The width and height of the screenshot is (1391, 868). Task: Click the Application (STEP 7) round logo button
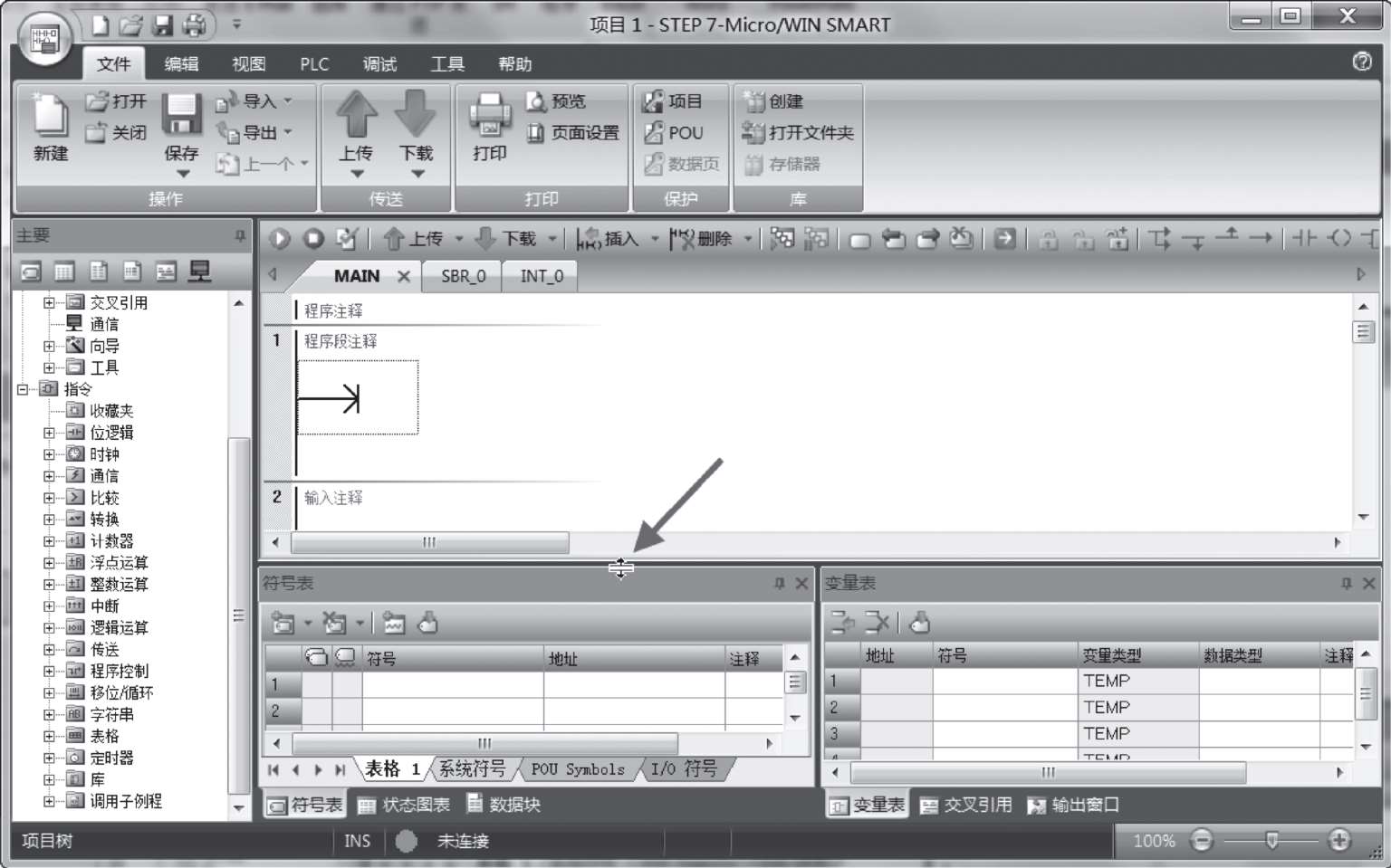pyautogui.click(x=45, y=41)
